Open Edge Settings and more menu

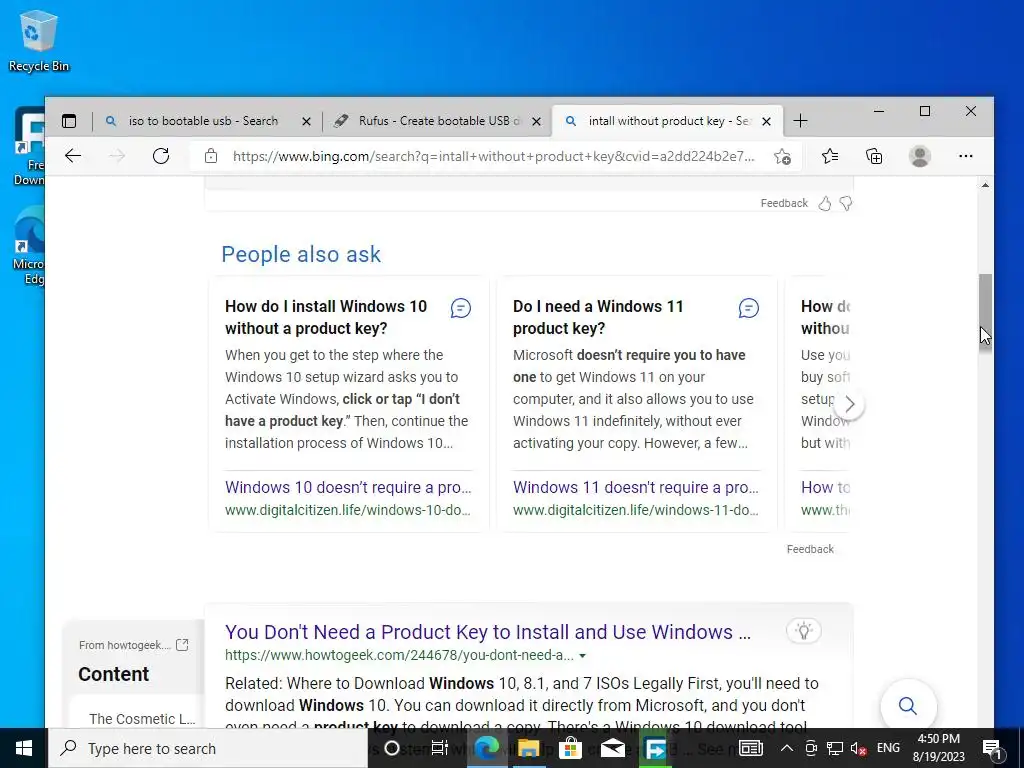pos(965,156)
